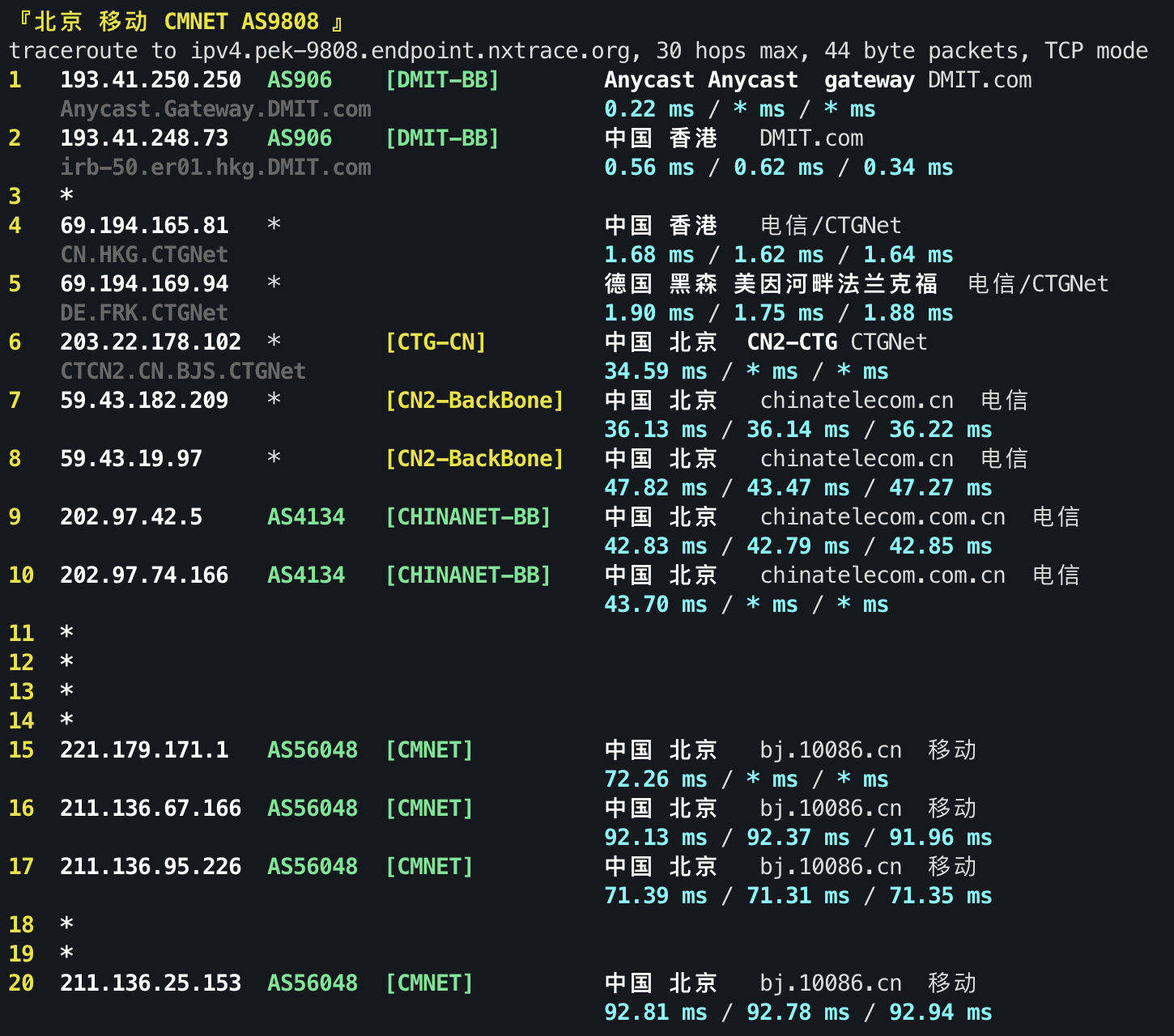Click hostname Anycast.Gateway.DMIT.com
The image size is (1174, 1036).
click(215, 109)
